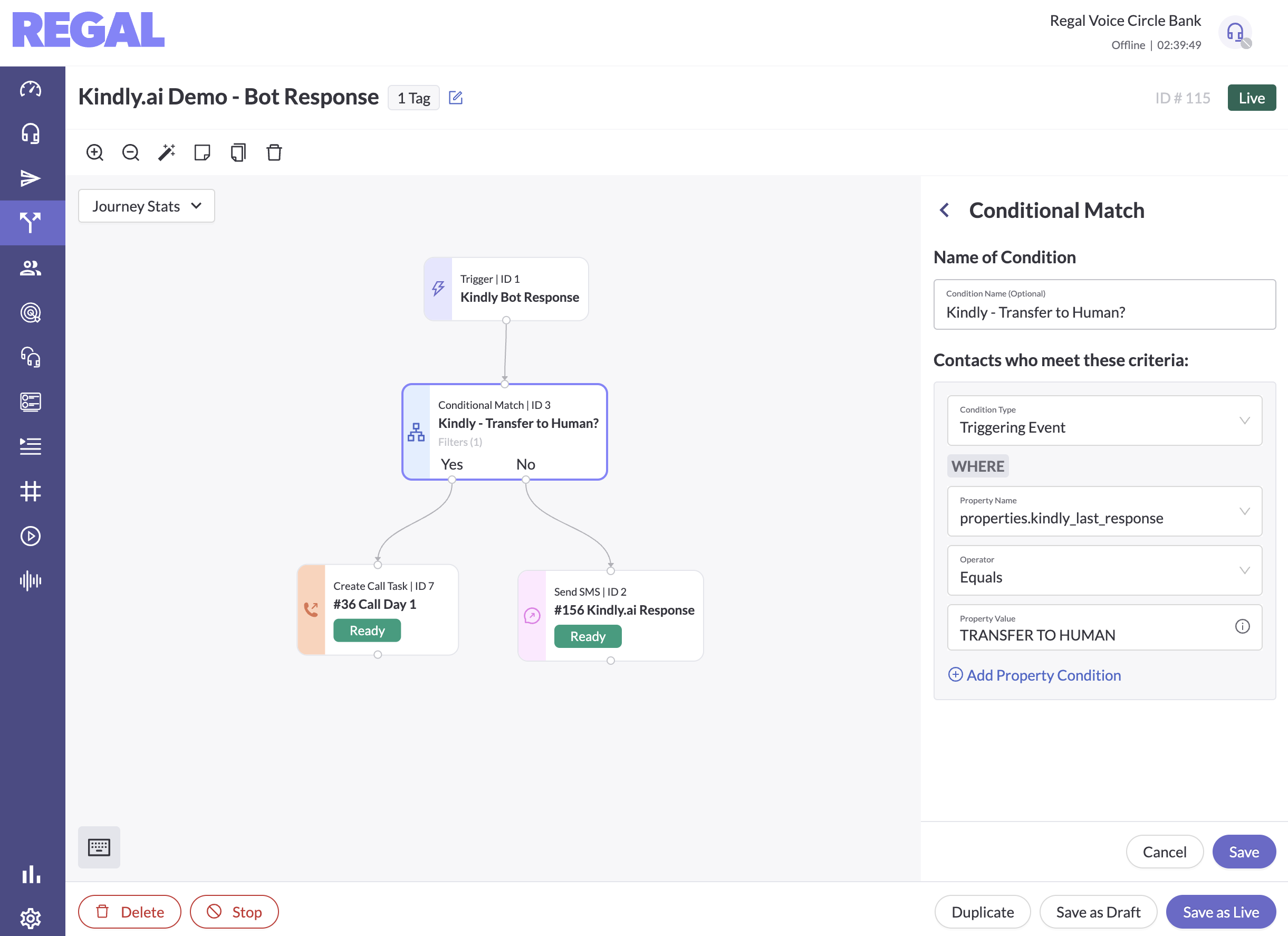This screenshot has height=936, width=1288.
Task: Click the Yes branch label
Action: (x=451, y=464)
